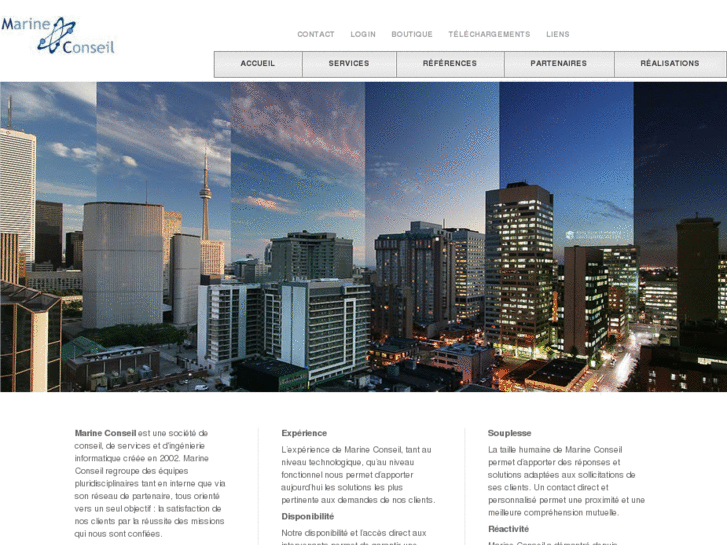Open the PARTENAIRES menu tab
This screenshot has height=545, width=727.
559,64
